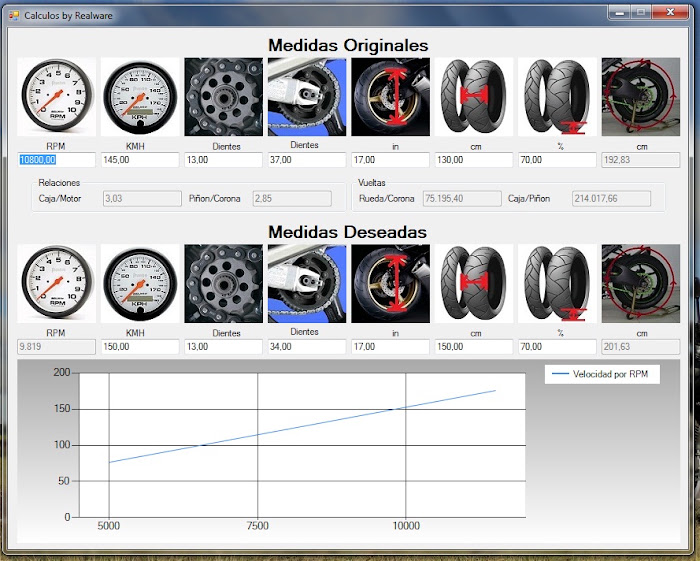Click the desired rim inches field 17,00
Screen dimensions: 700x561
390,347
